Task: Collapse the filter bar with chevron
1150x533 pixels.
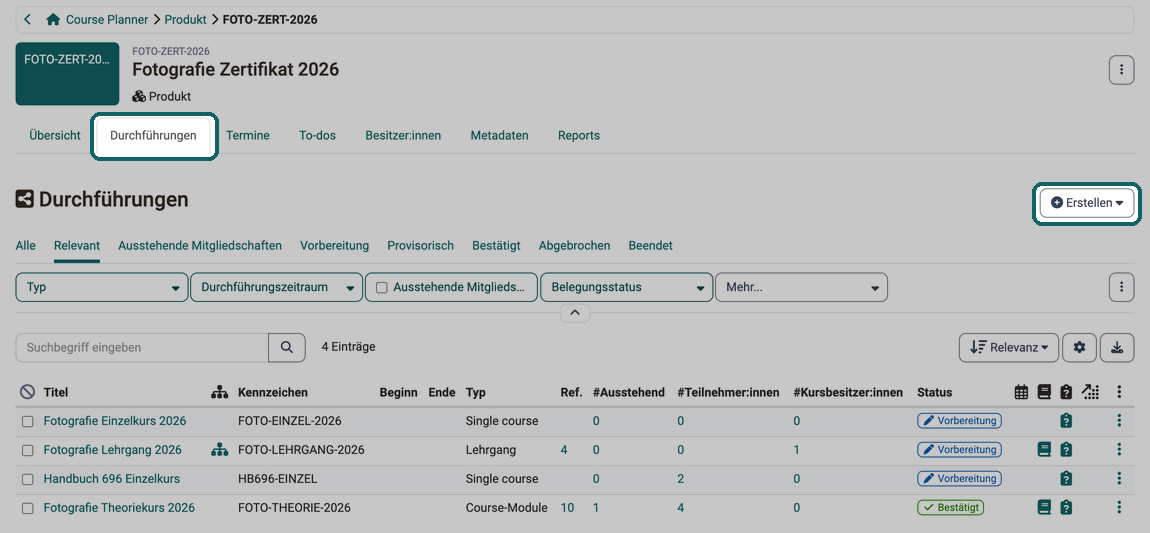Action: pyautogui.click(x=575, y=313)
